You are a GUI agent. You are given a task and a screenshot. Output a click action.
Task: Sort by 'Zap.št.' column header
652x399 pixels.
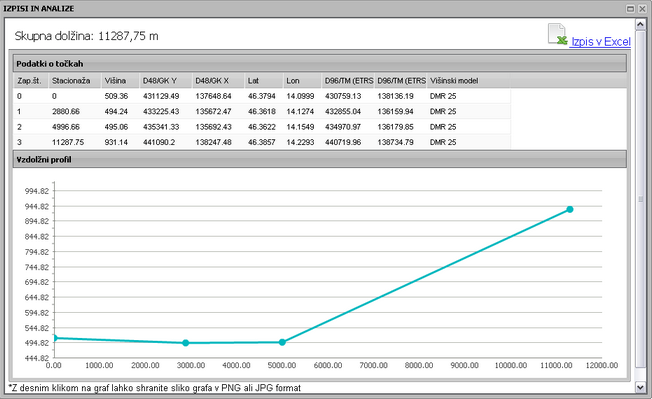pos(31,81)
